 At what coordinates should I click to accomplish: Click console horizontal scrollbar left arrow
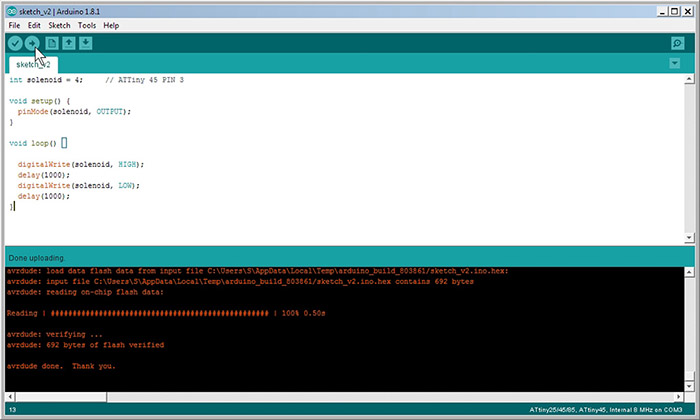(10, 396)
